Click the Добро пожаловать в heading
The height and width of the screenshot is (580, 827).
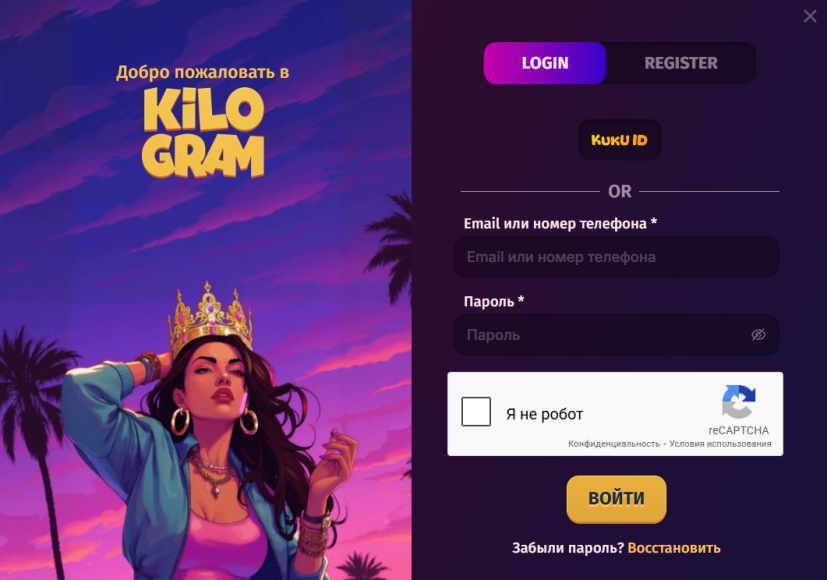coord(203,72)
